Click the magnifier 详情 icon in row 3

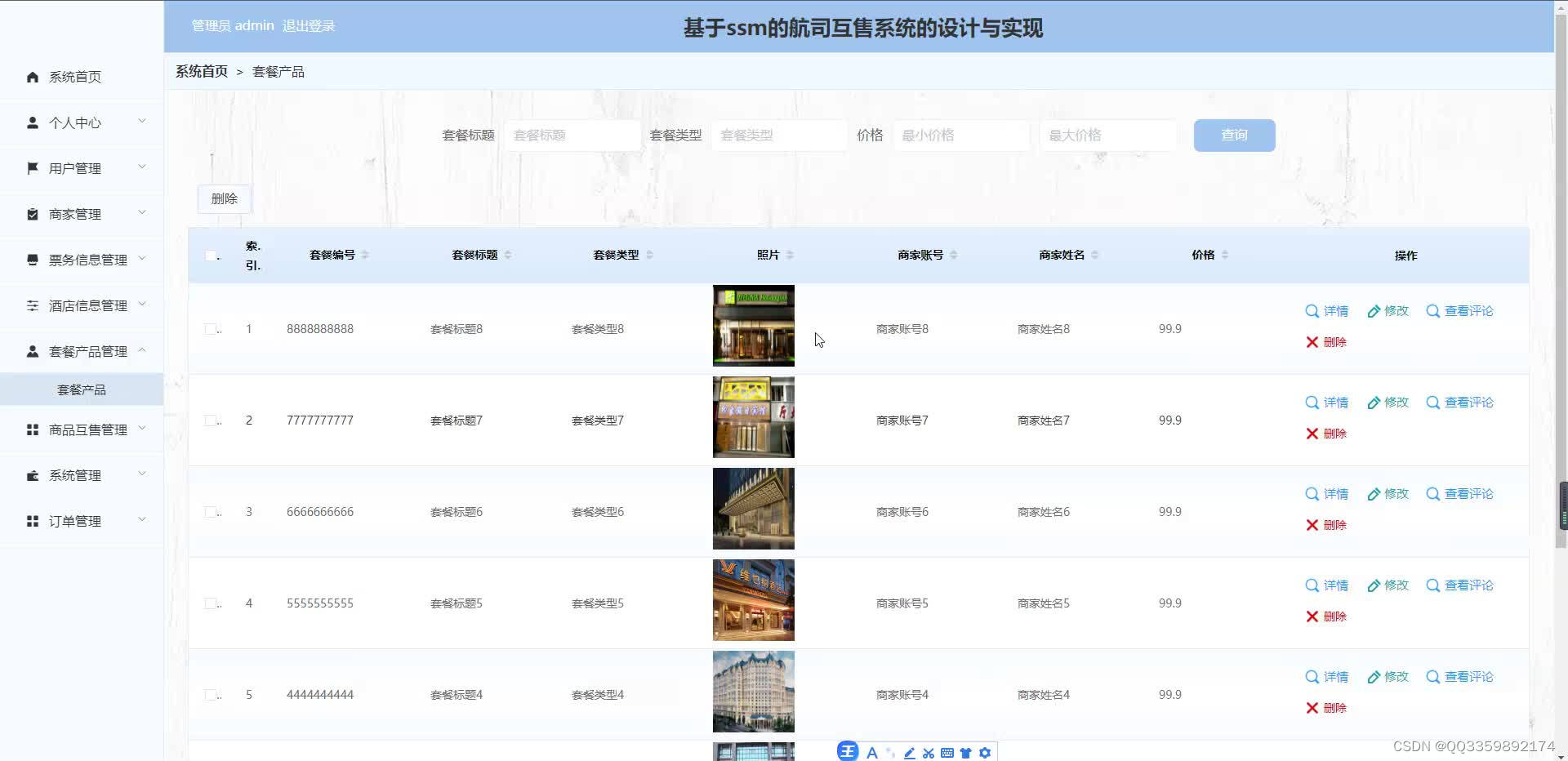point(1312,494)
